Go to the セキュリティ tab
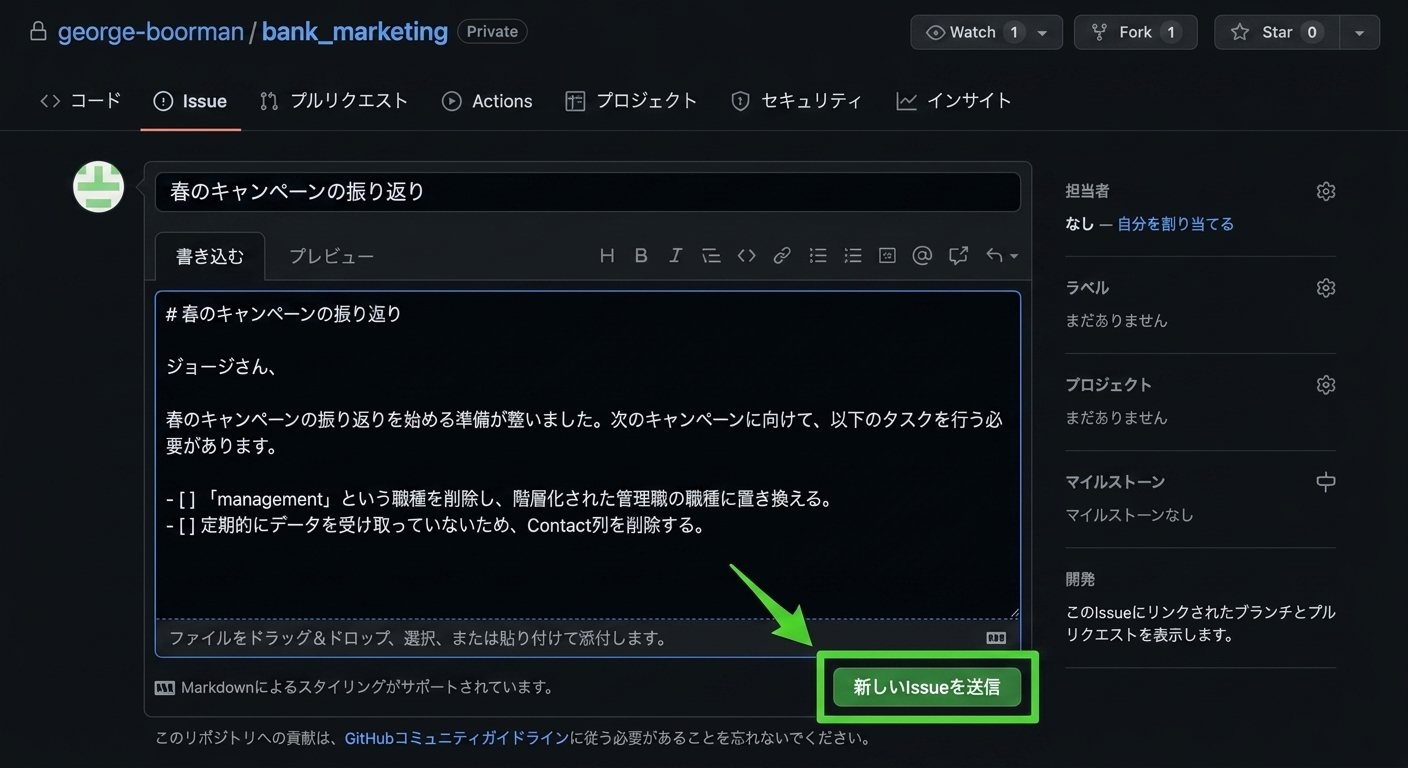Viewport: 1408px width, 768px height. 796,101
